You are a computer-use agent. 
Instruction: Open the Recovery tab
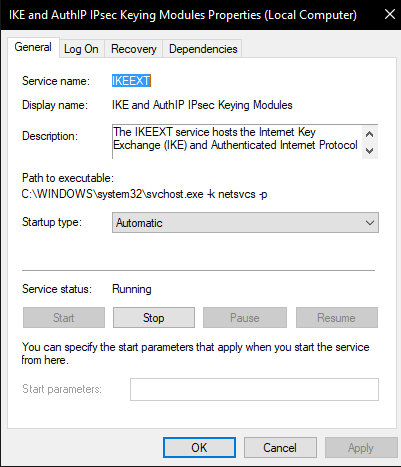click(134, 49)
